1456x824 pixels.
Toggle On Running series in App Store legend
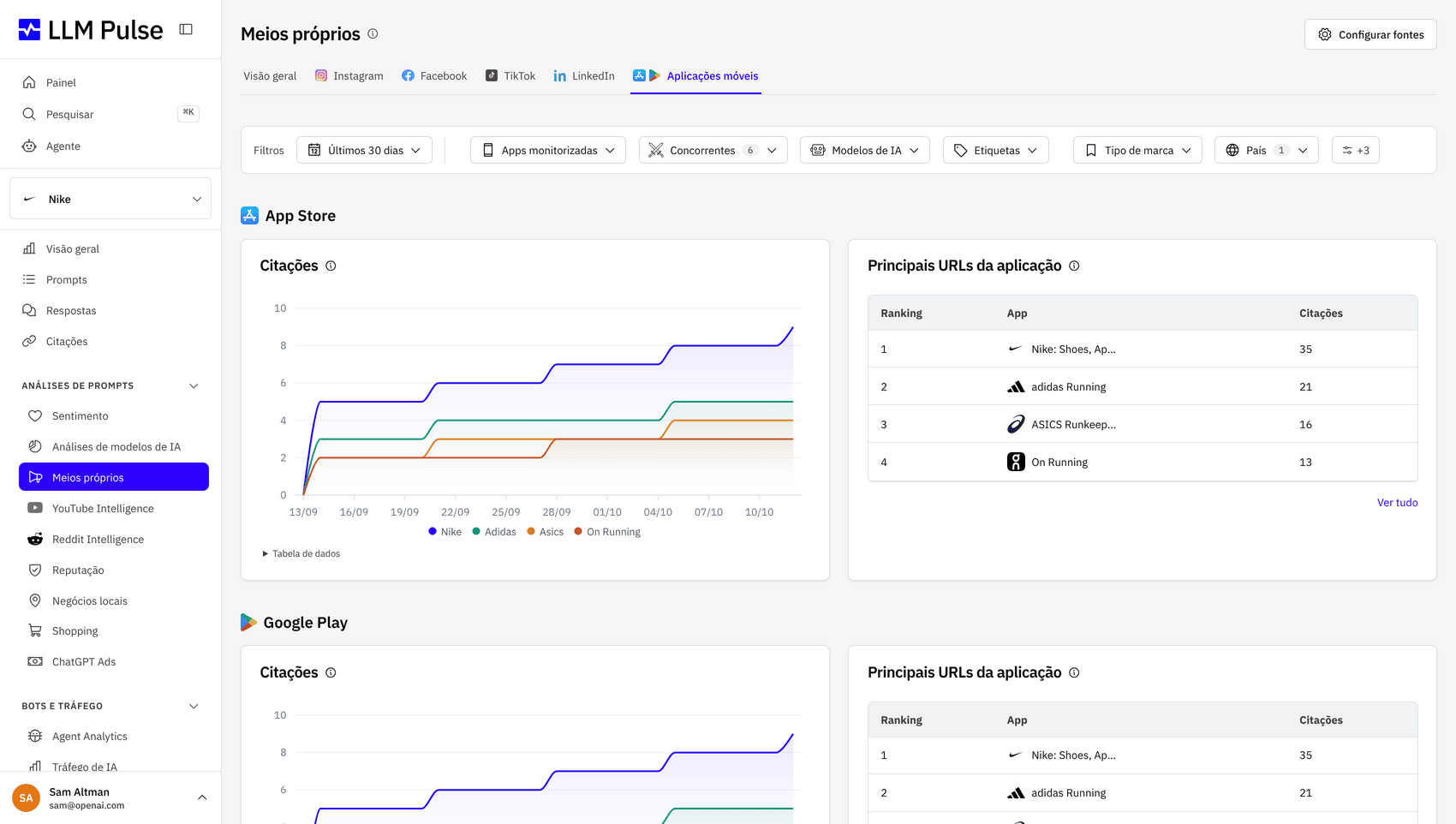[x=607, y=532]
